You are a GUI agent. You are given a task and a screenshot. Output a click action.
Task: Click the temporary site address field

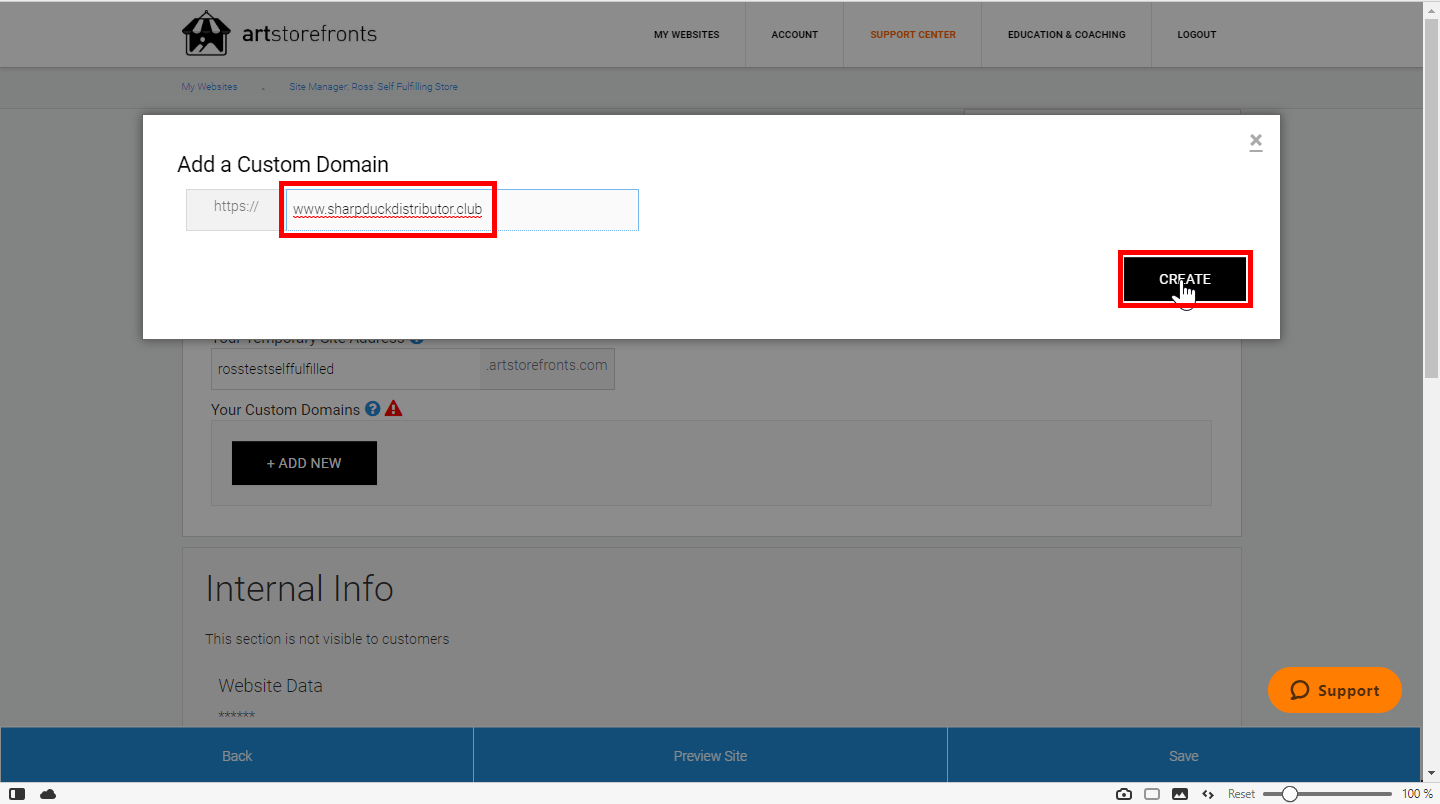click(x=346, y=368)
